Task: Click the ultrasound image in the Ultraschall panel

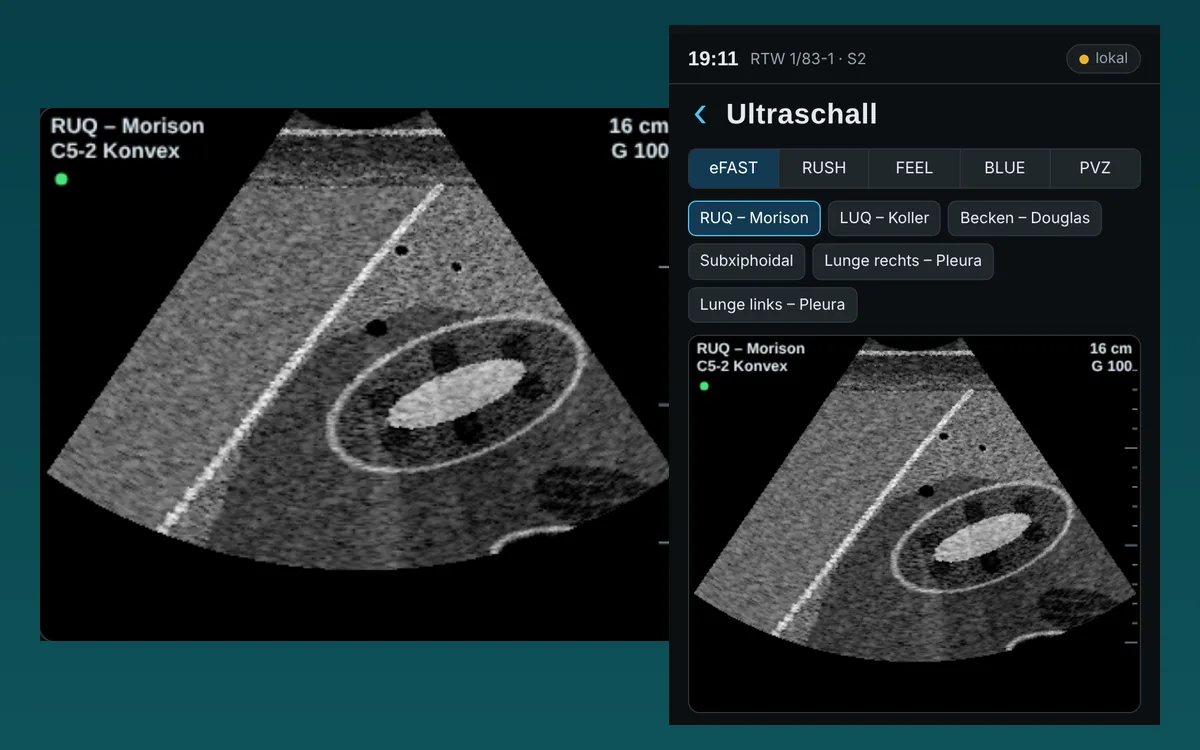Action: (914, 524)
